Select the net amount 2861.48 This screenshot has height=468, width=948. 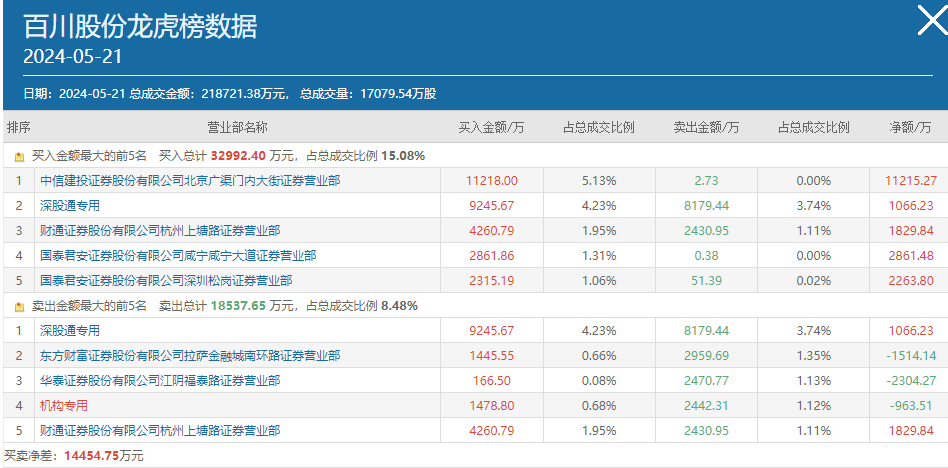(x=911, y=256)
